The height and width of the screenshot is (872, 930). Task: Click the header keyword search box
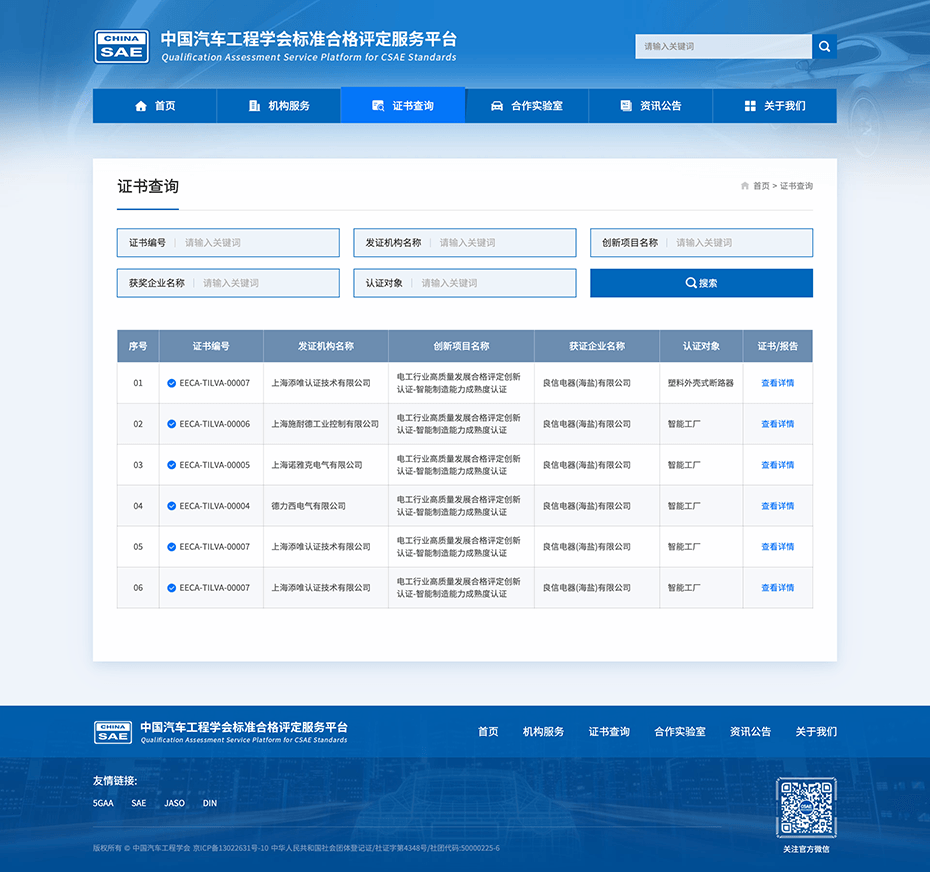[x=723, y=46]
